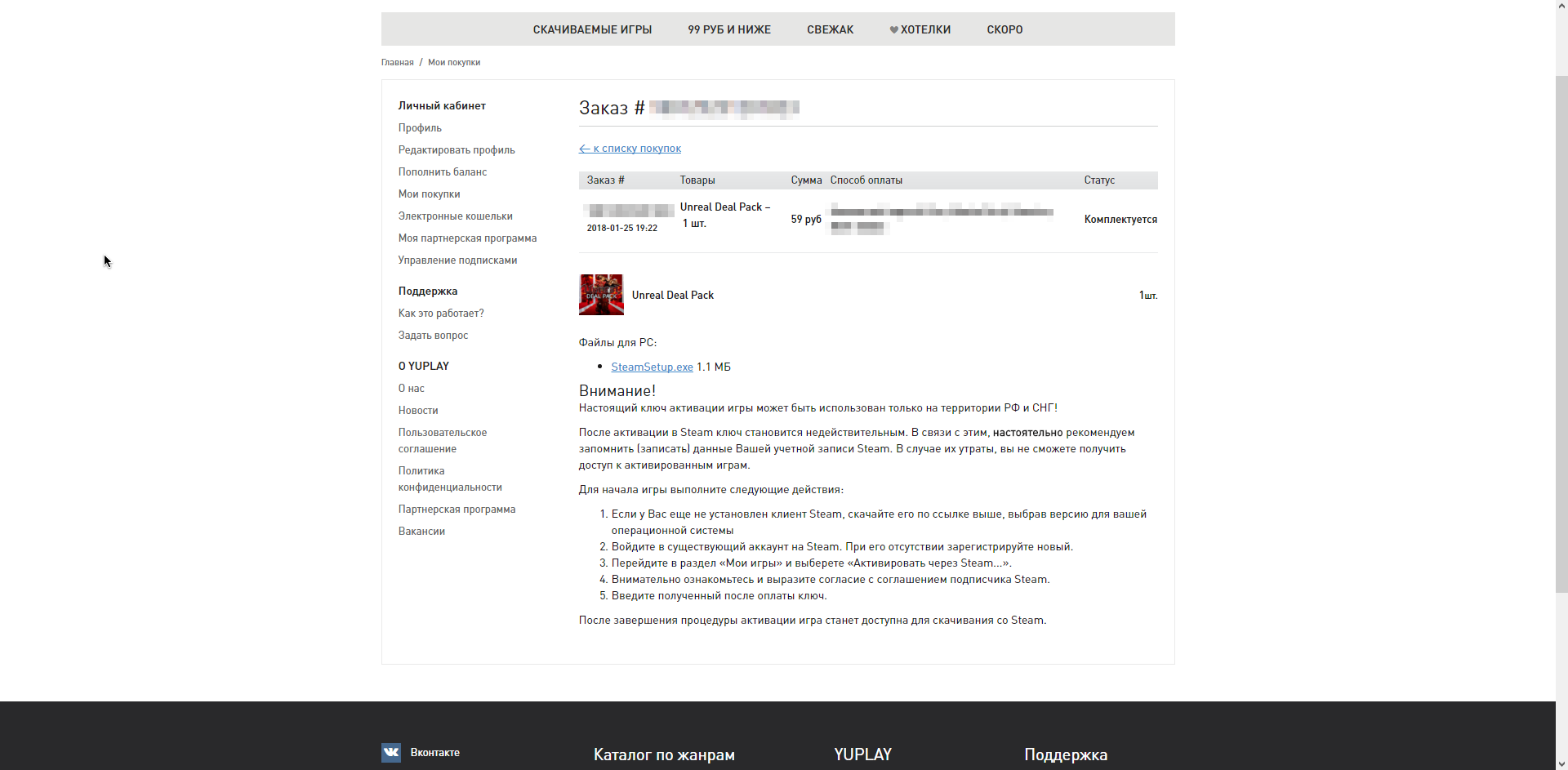Go to СВЕЖАК section
The width and height of the screenshot is (1568, 770).
pyautogui.click(x=830, y=29)
